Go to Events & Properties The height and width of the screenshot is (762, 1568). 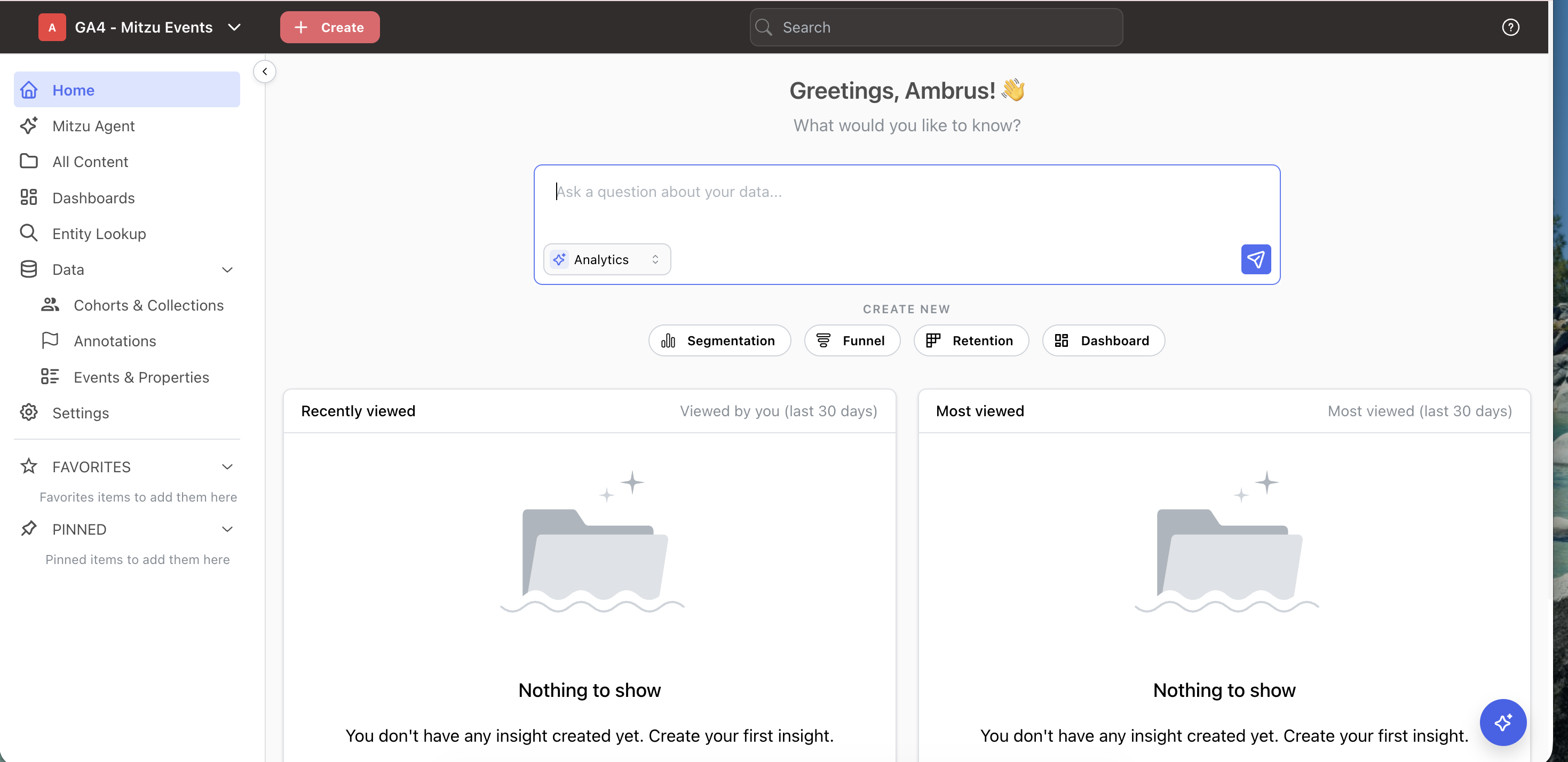point(140,377)
